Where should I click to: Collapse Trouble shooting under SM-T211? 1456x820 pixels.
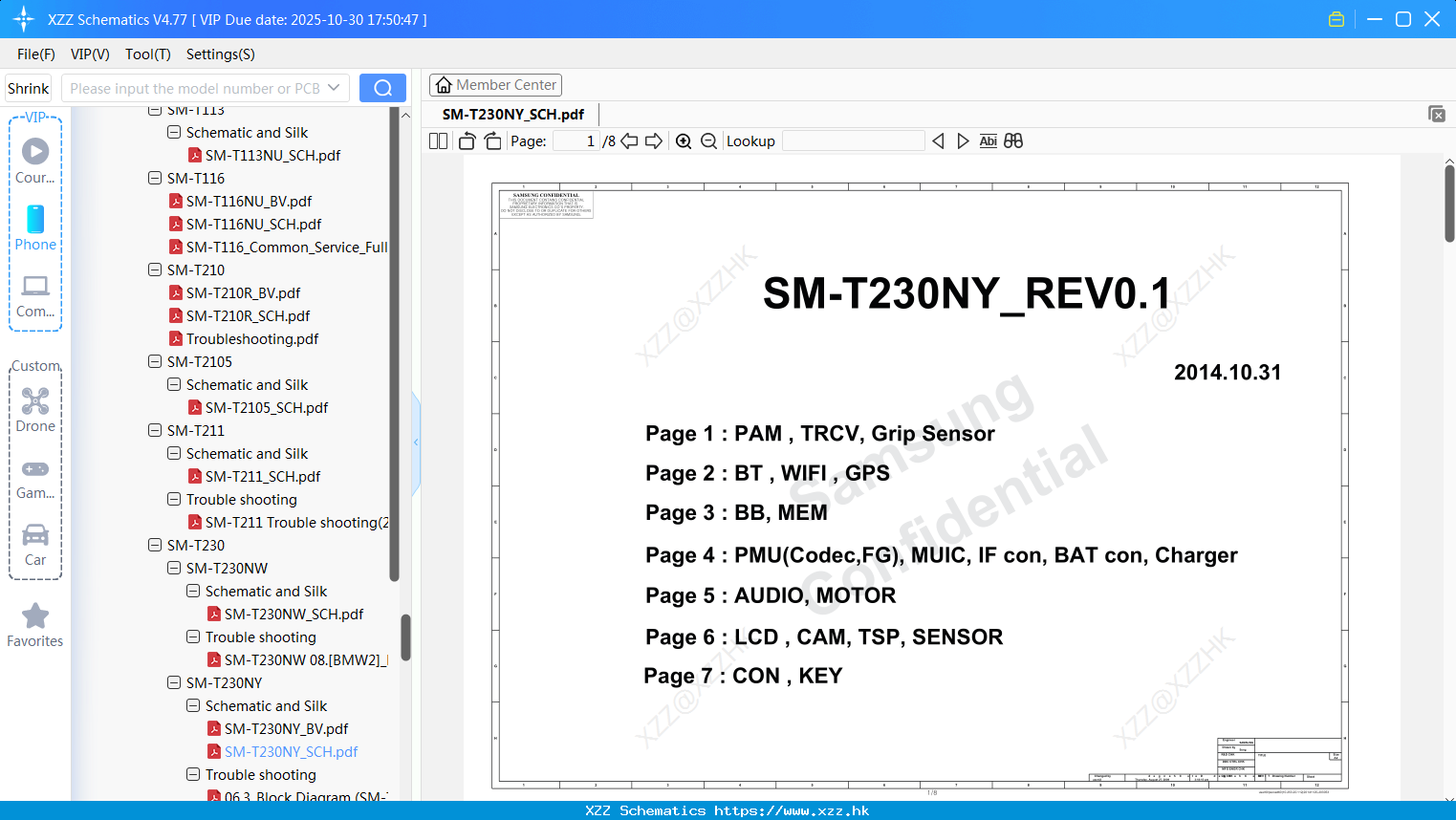point(174,499)
